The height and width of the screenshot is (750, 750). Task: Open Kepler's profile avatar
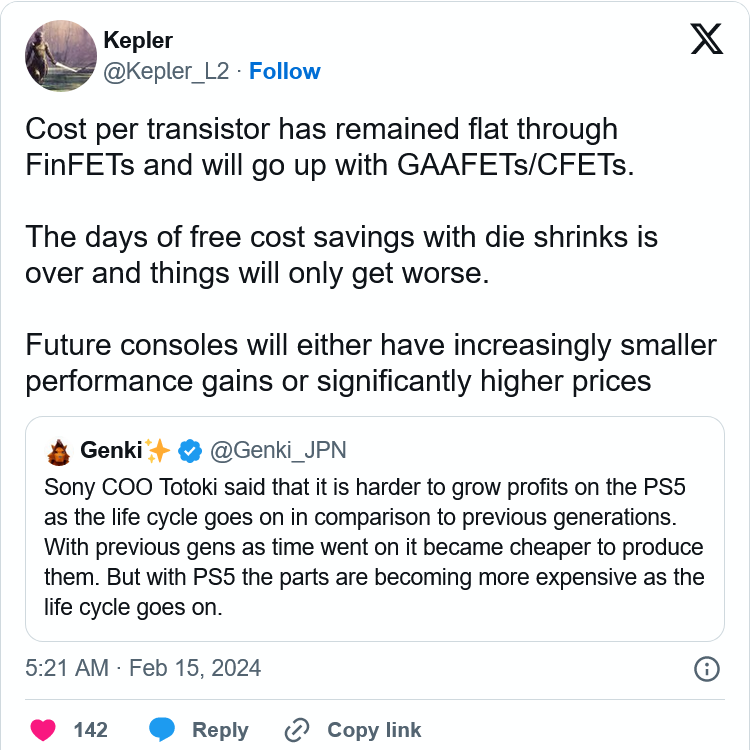point(61,55)
